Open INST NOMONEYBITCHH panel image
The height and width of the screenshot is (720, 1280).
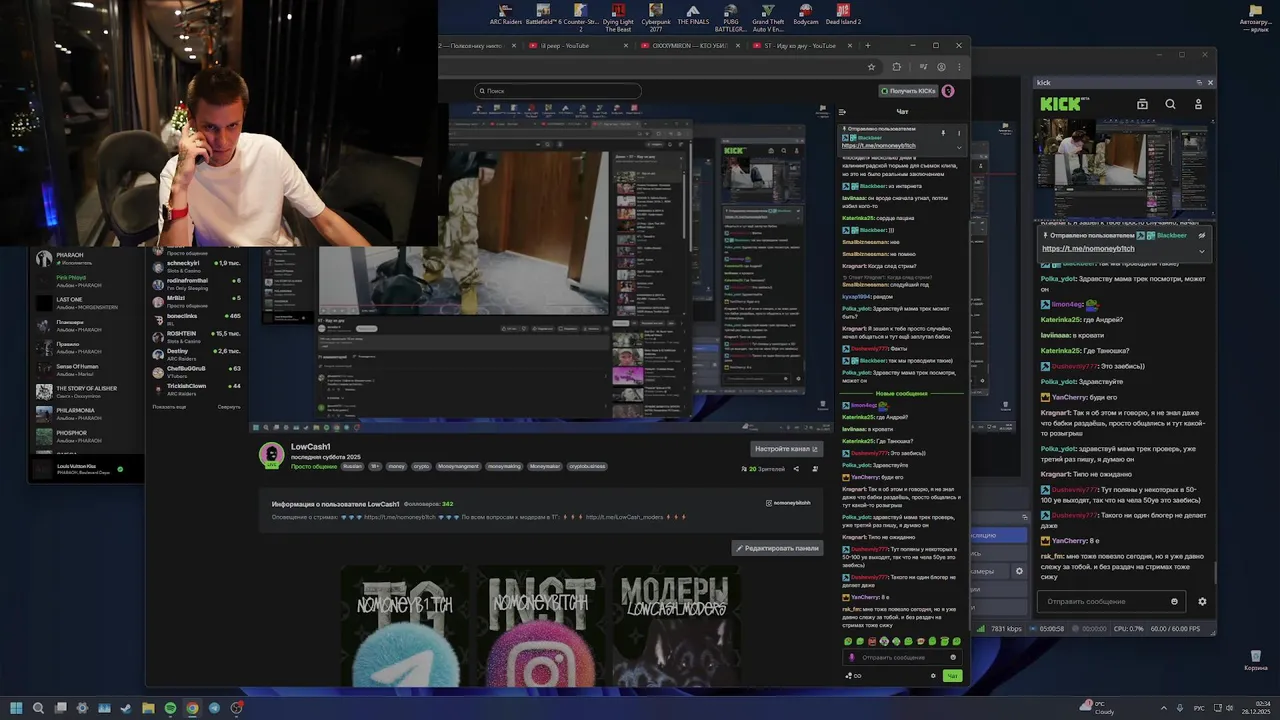tap(540, 626)
